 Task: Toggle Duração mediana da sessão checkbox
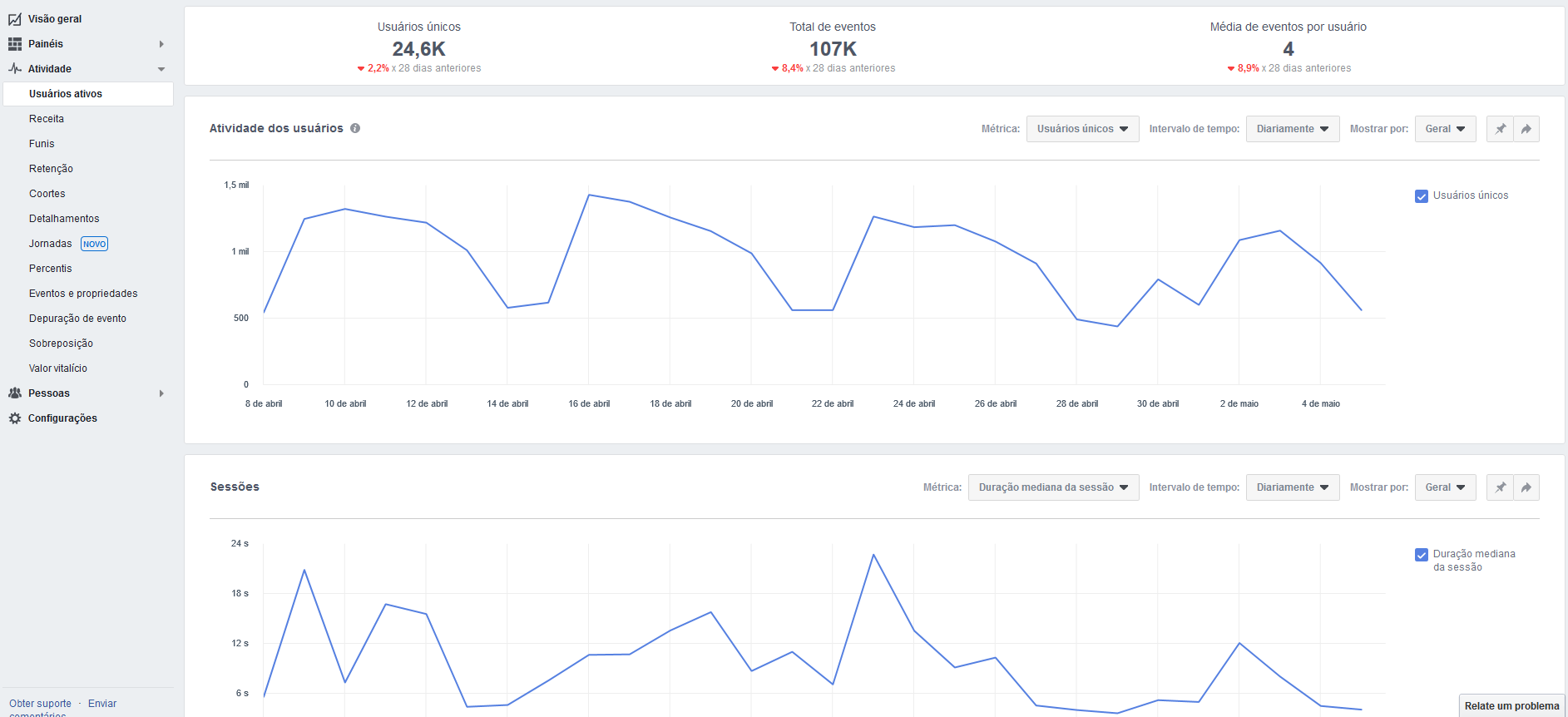click(1422, 555)
